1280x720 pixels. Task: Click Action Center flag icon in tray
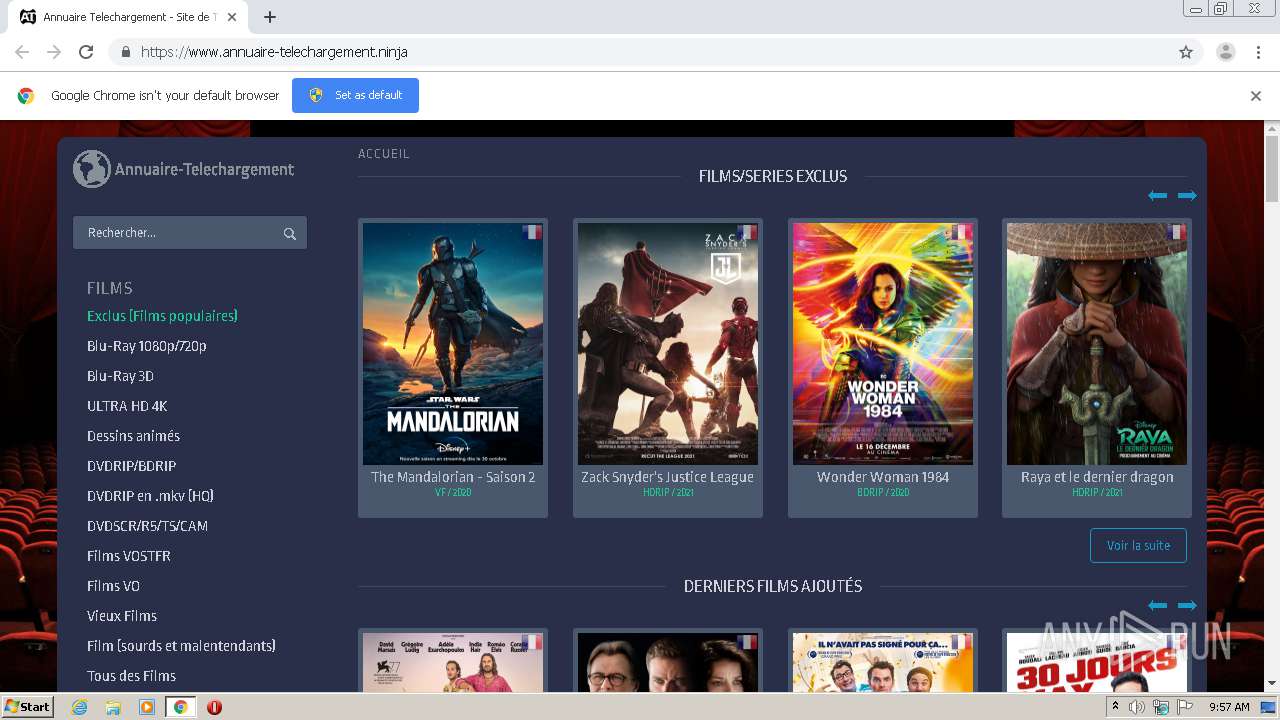coord(1185,707)
